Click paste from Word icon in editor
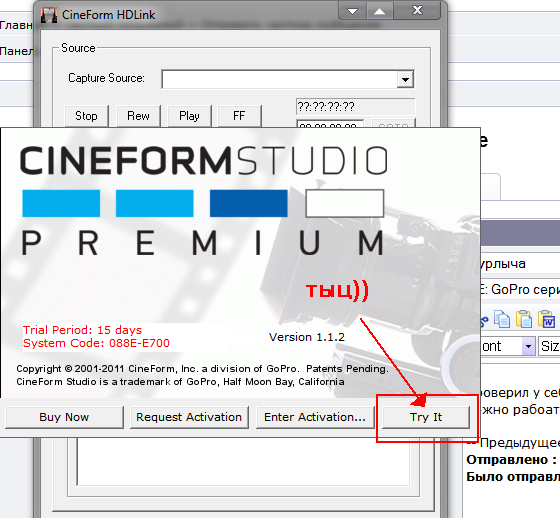 click(x=546, y=319)
